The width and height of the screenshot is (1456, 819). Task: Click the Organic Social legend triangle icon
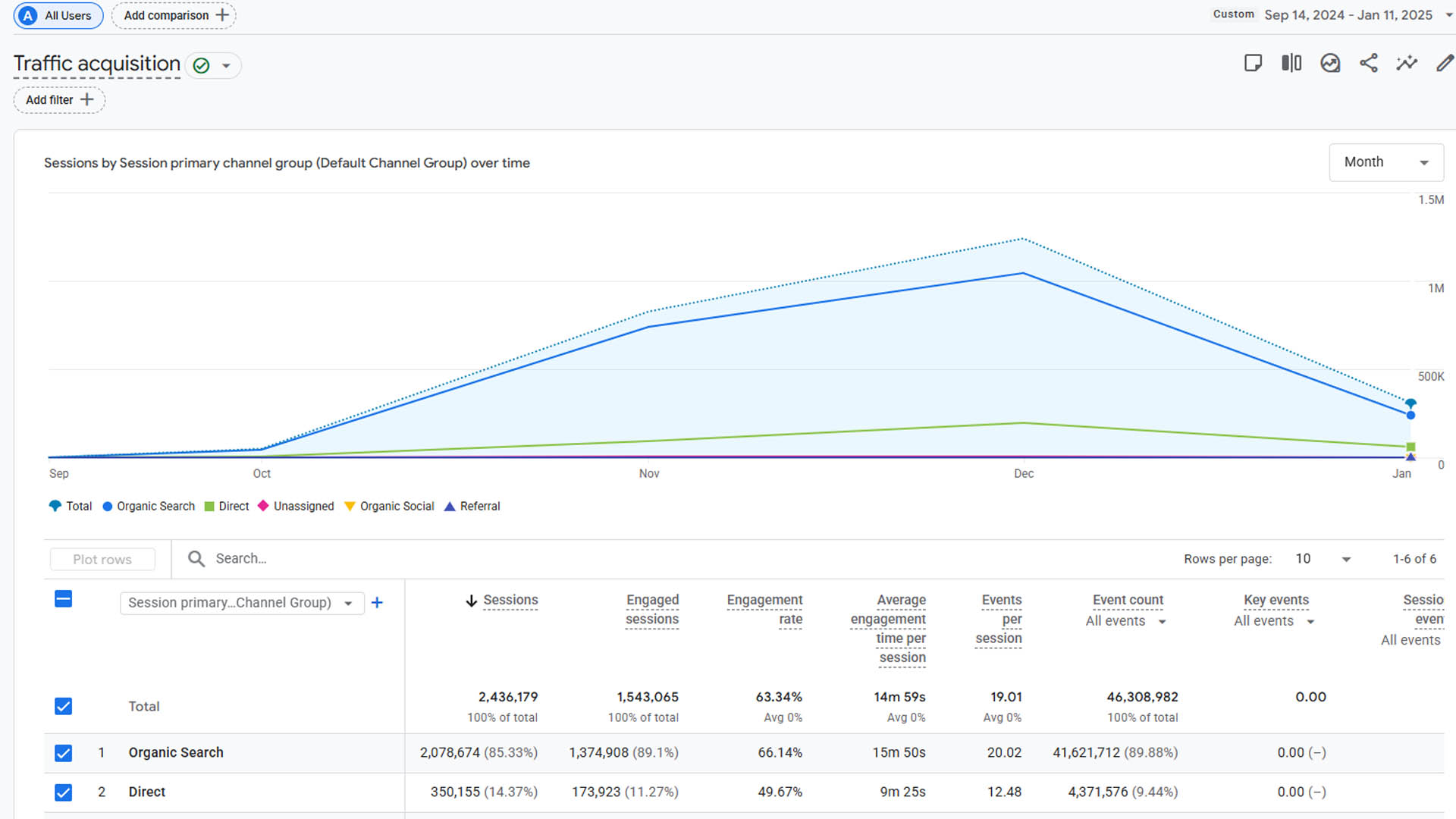coord(350,507)
